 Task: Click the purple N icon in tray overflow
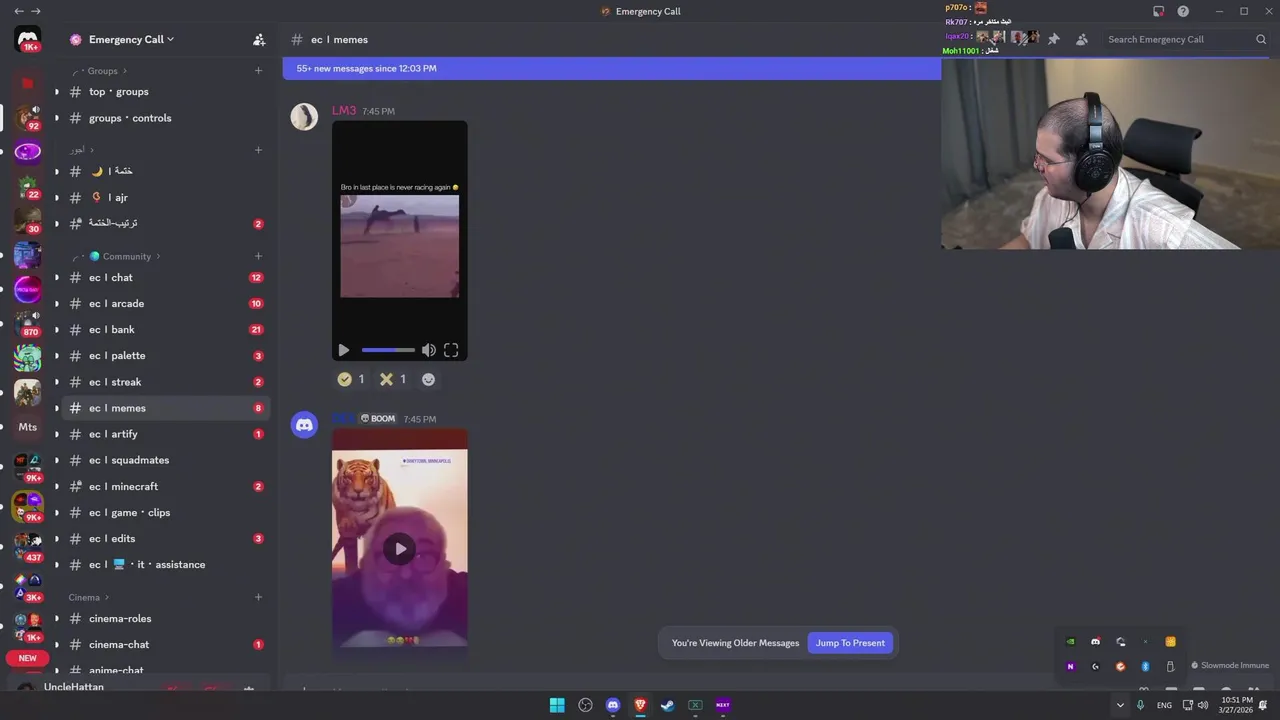point(1070,666)
